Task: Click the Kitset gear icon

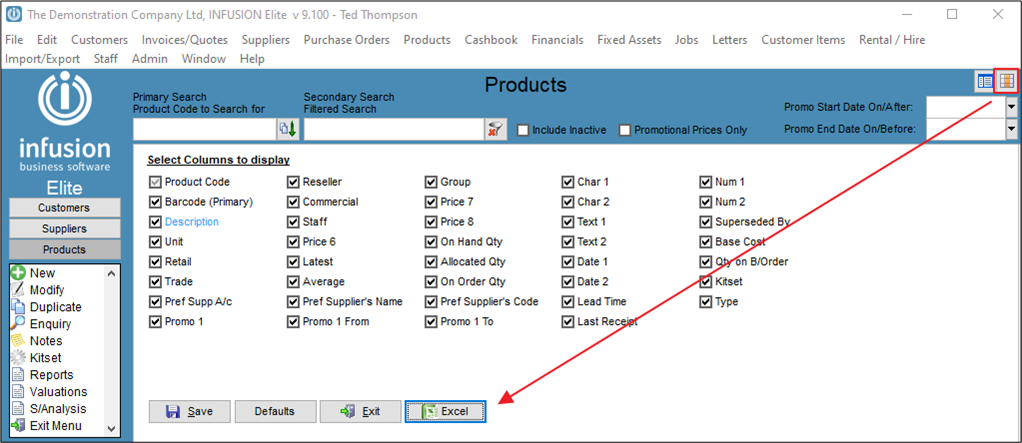Action: [18, 358]
